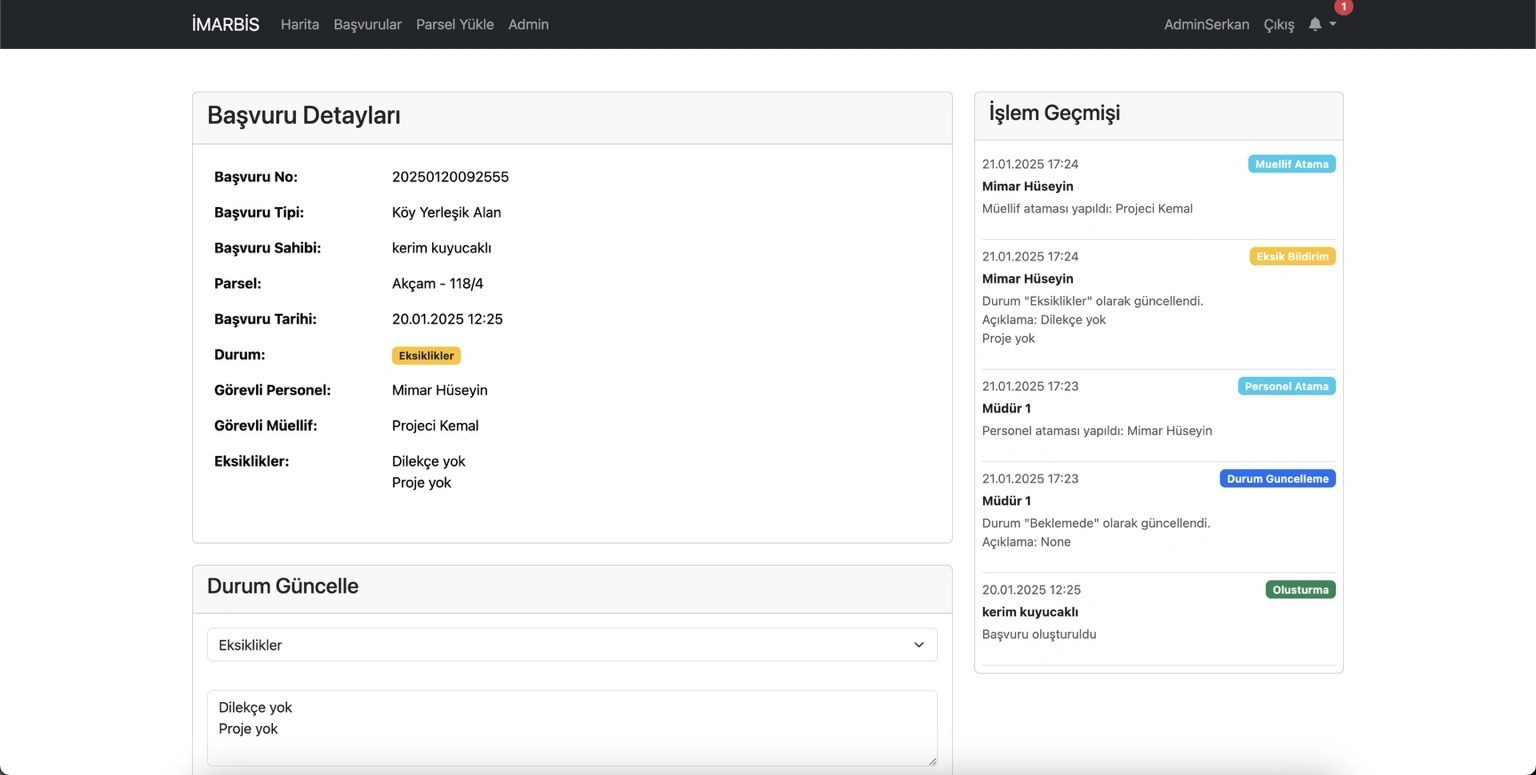
Task: Click the red notification count badge
Action: (1343, 7)
